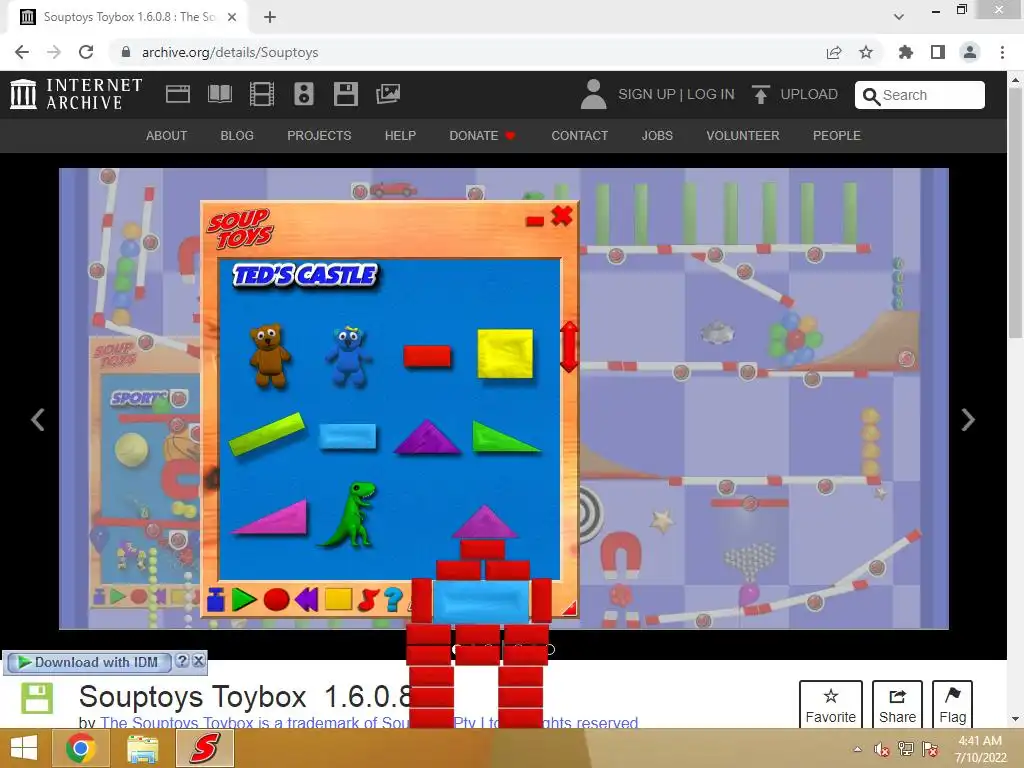Open the Texts book icon
Screen dimensions: 1024x768
(x=219, y=94)
